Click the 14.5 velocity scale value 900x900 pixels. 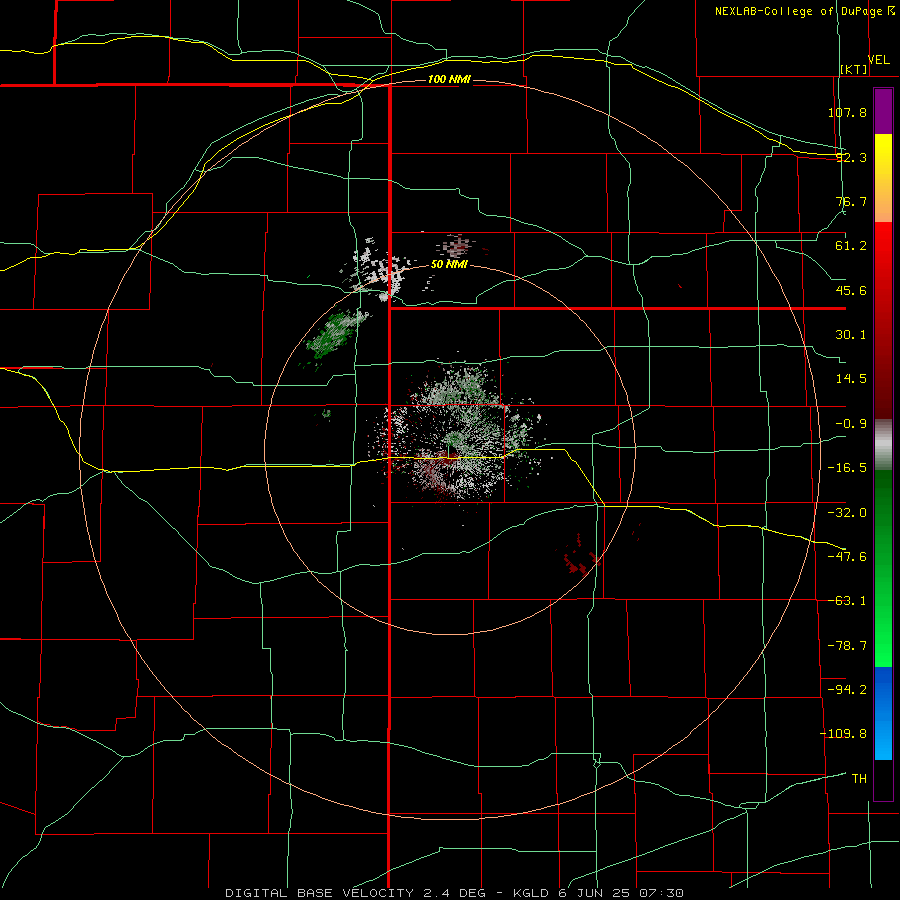click(851, 379)
